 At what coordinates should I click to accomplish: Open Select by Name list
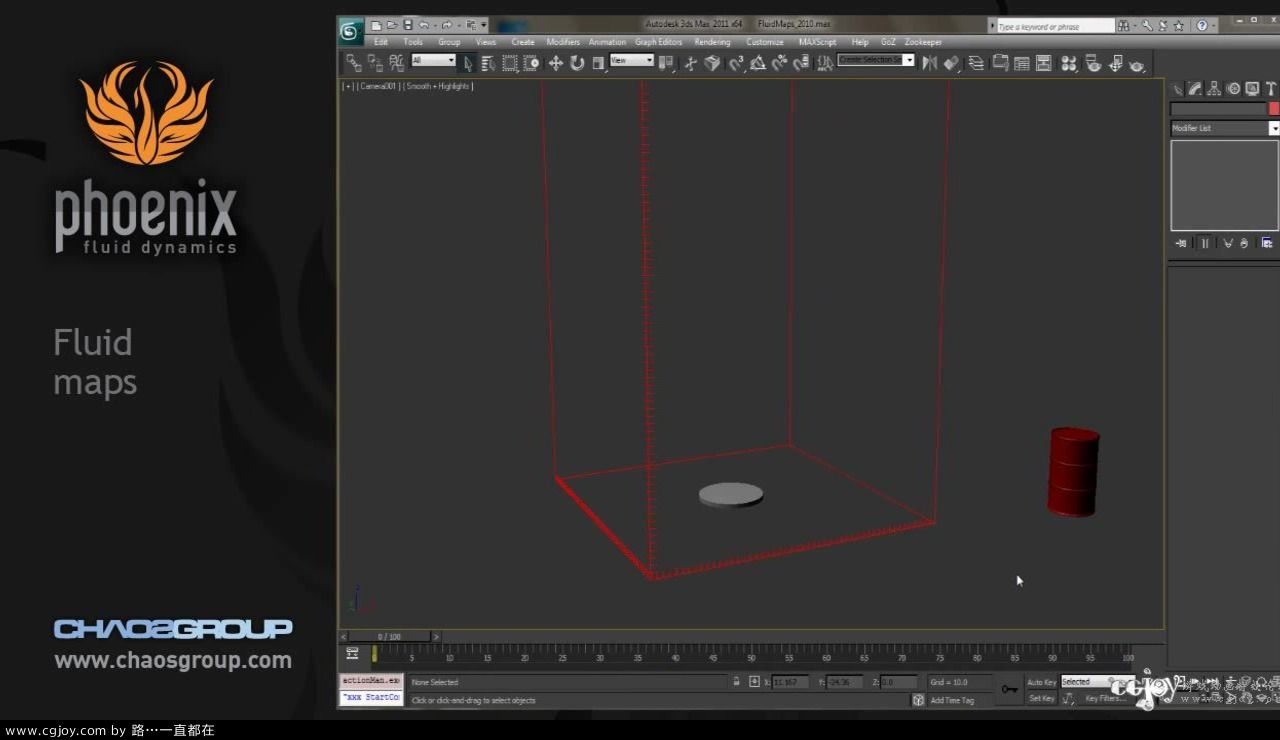click(x=488, y=63)
